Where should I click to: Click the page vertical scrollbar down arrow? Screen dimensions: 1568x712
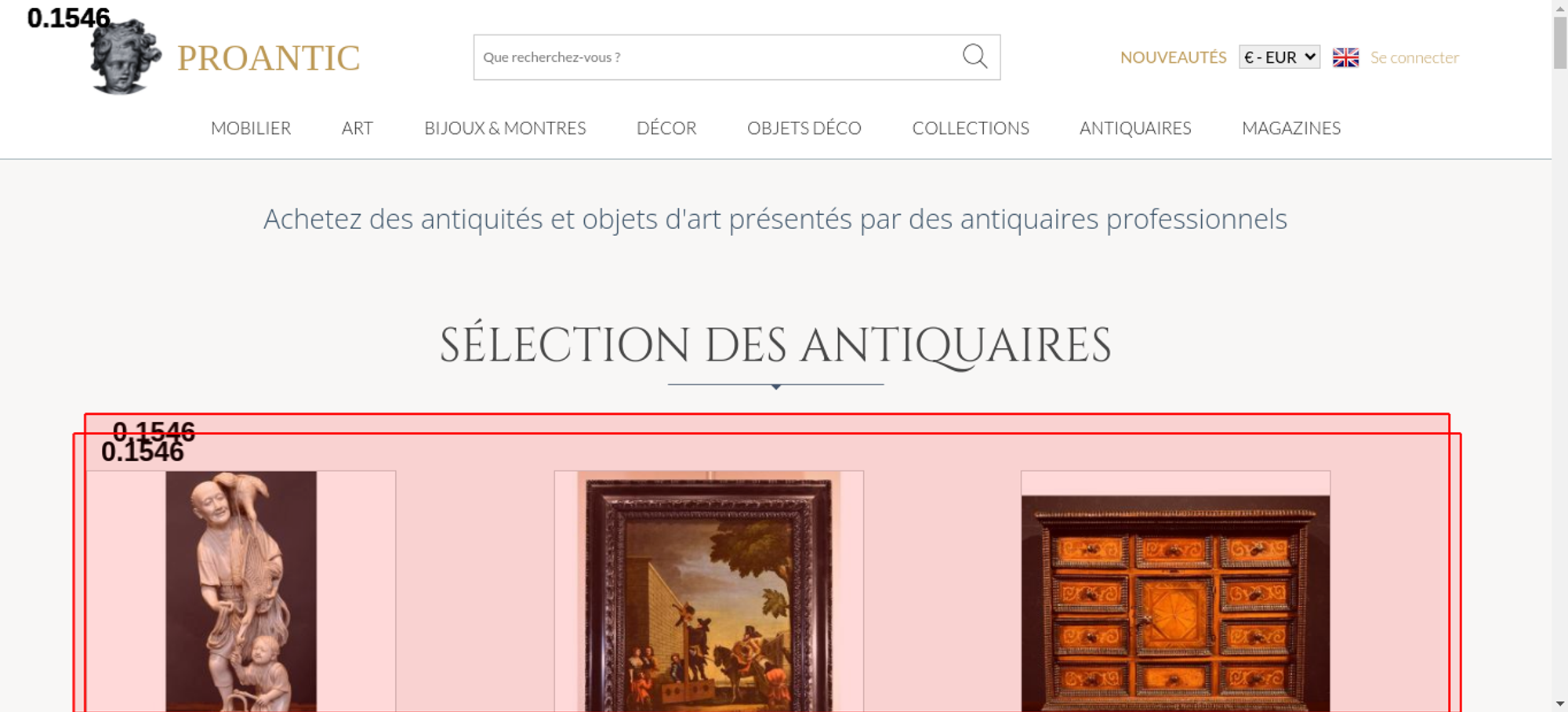(x=1560, y=703)
